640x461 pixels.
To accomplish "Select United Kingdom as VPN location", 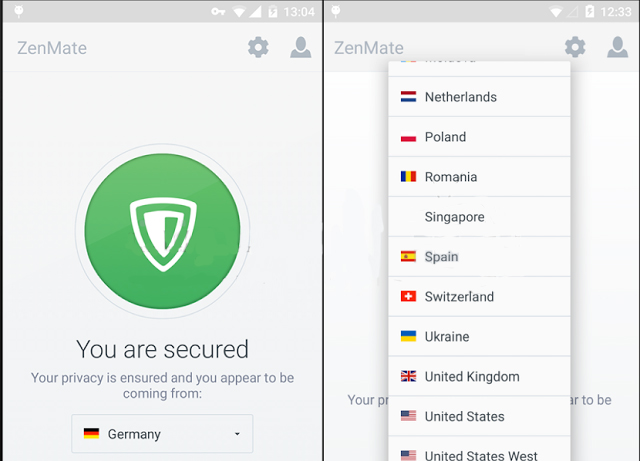I will pyautogui.click(x=479, y=376).
